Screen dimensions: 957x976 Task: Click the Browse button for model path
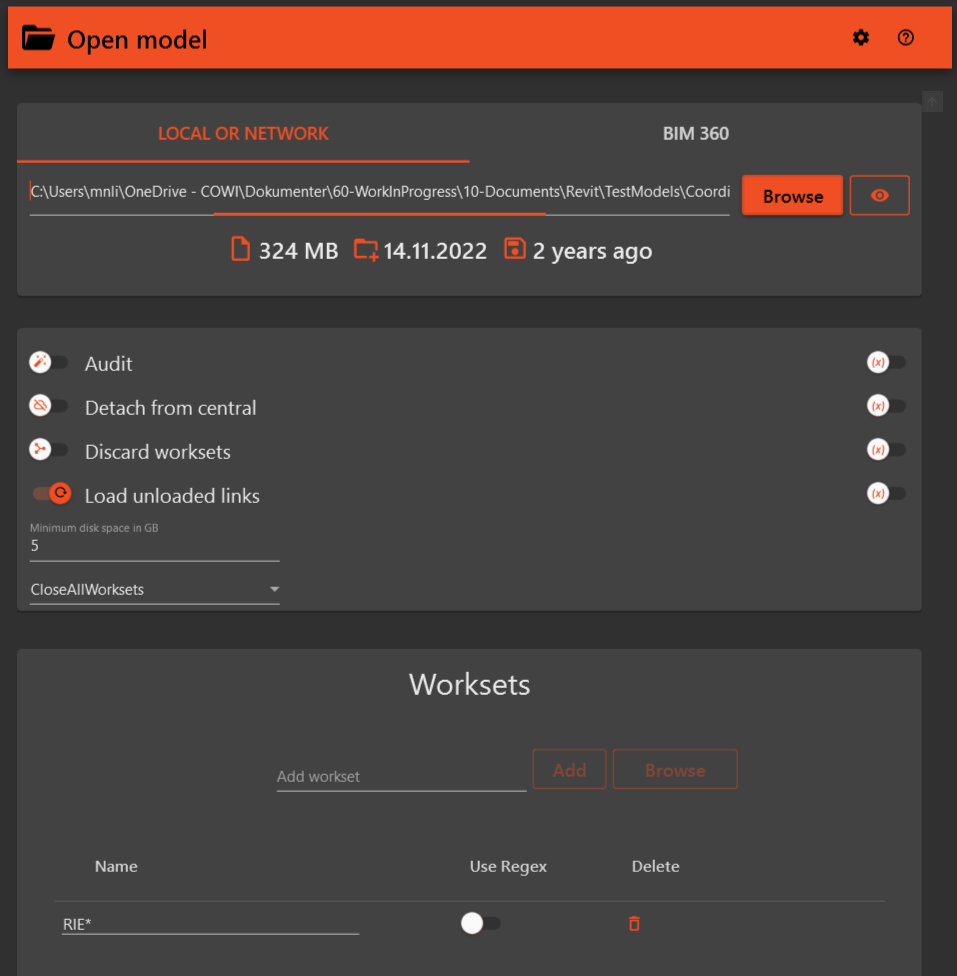coord(792,196)
